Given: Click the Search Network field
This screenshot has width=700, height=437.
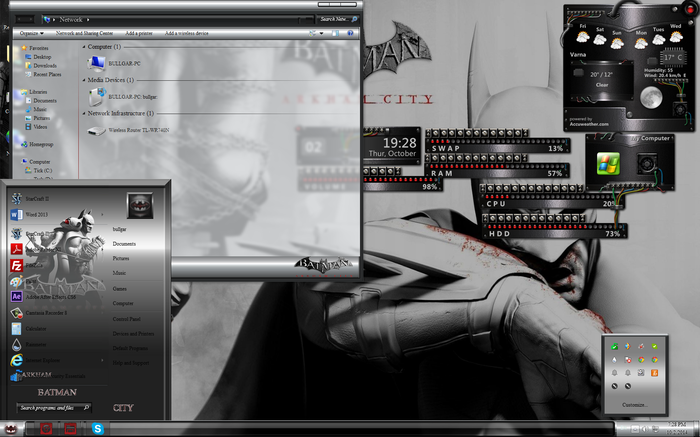Looking at the screenshot, I should (339, 19).
